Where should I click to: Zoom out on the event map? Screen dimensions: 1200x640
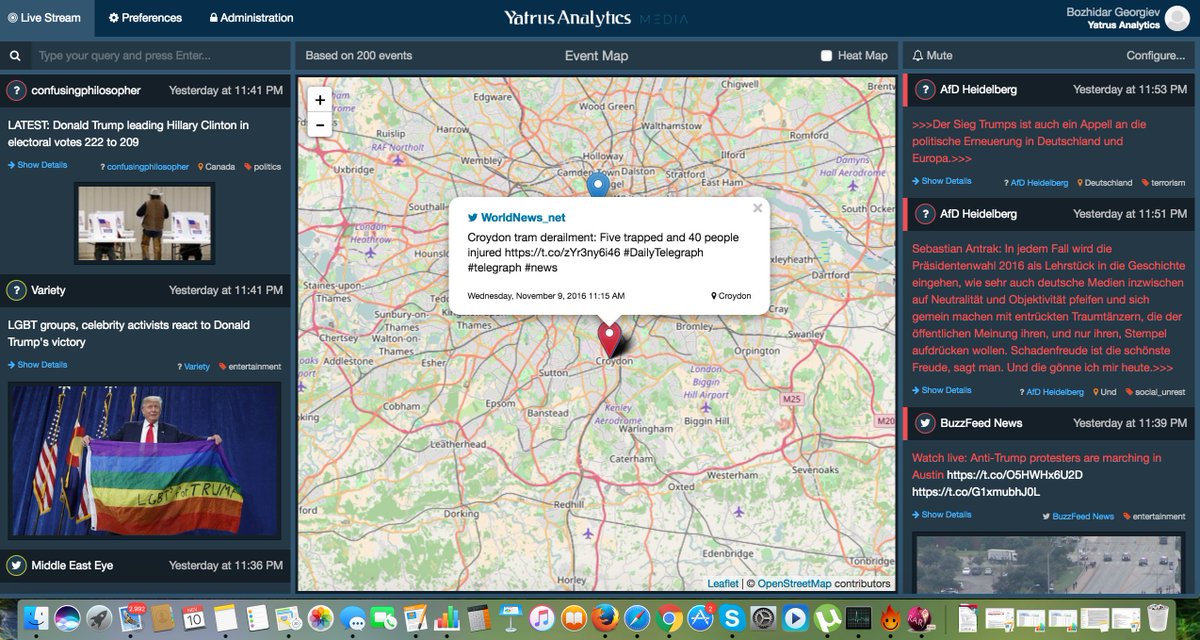tap(320, 125)
